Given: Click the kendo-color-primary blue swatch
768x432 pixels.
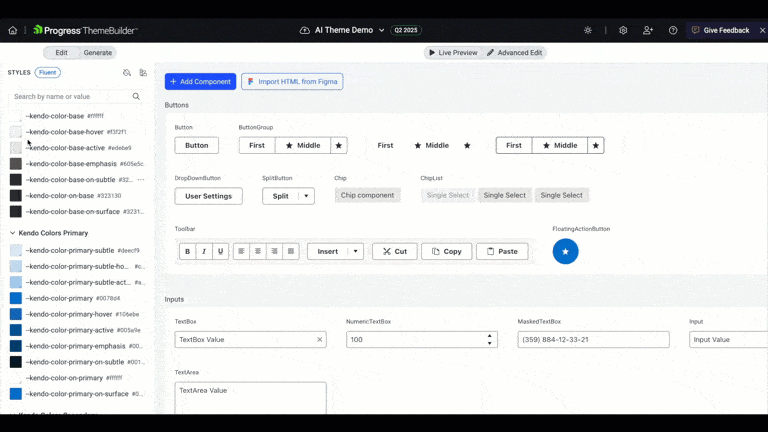Looking at the screenshot, I should click(x=16, y=298).
